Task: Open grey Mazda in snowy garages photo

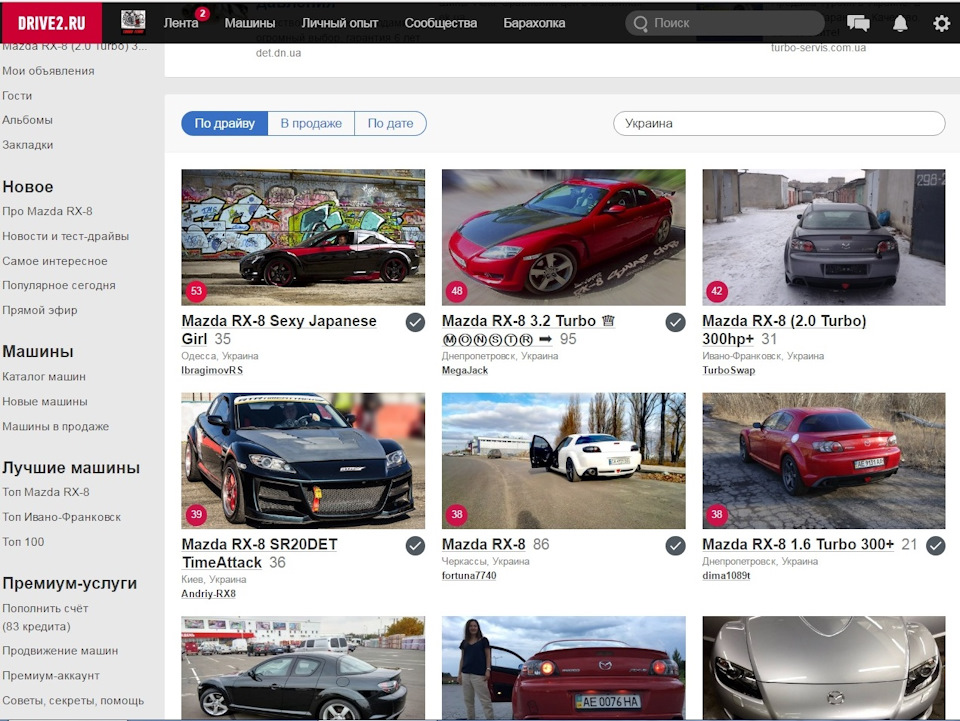Action: click(x=824, y=237)
